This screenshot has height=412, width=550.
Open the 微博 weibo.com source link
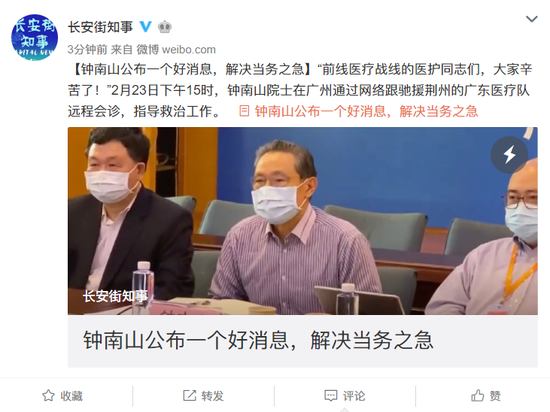click(176, 49)
